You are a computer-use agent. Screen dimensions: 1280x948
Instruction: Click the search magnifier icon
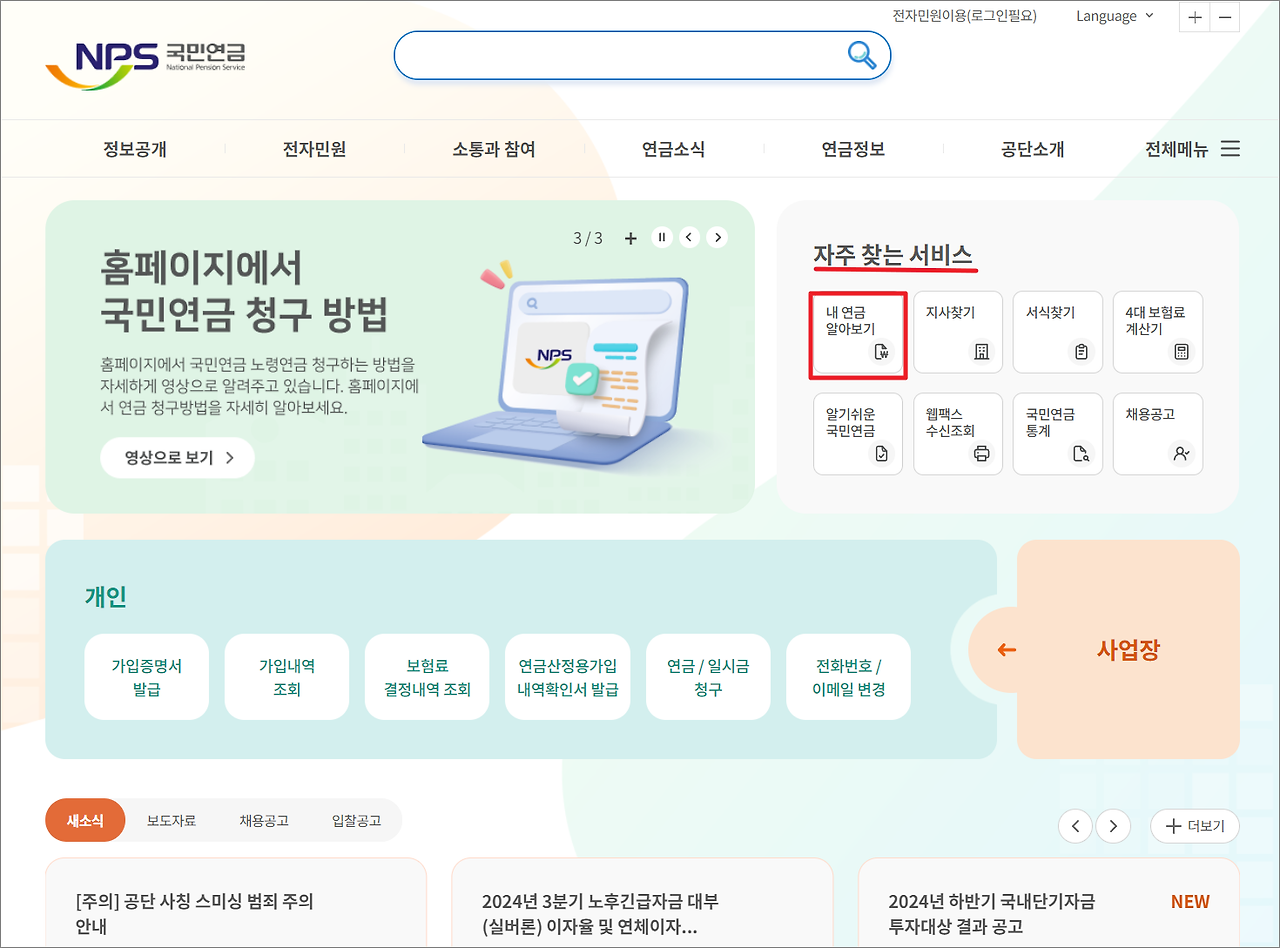click(x=861, y=56)
